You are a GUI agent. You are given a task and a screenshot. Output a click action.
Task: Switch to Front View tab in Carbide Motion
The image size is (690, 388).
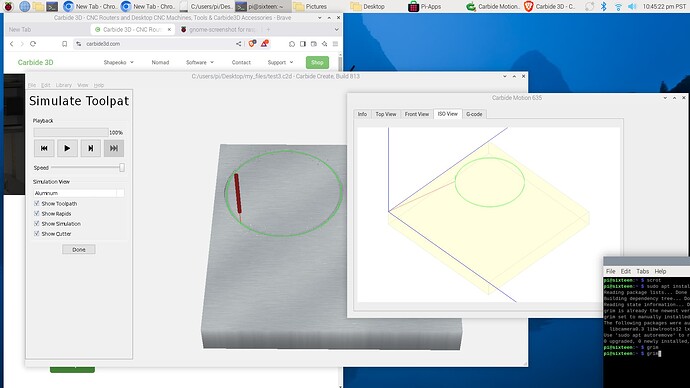click(417, 114)
